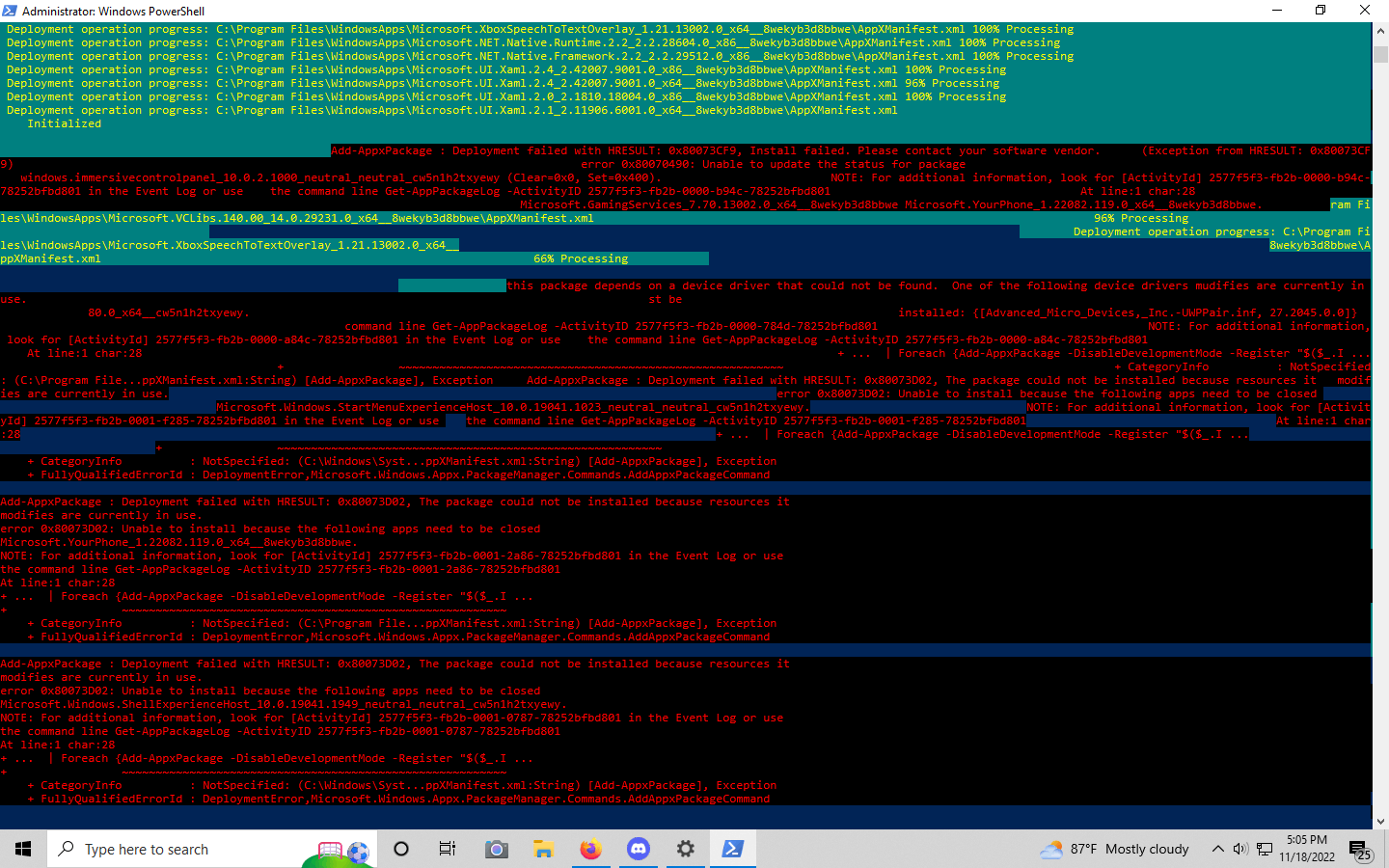The height and width of the screenshot is (868, 1389).
Task: Open Settings gear in the taskbar
Action: (685, 849)
